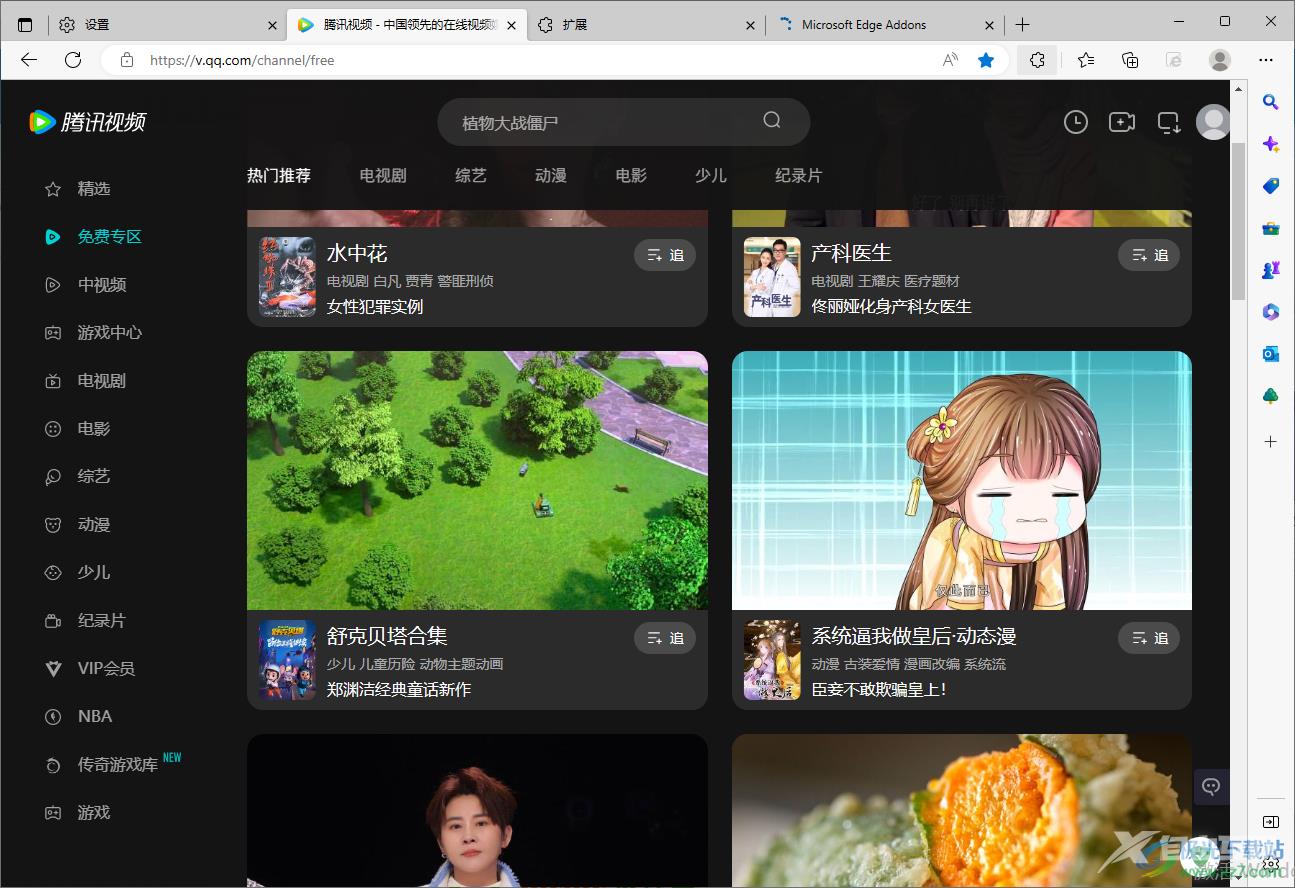Open Edge settings and more menu
Image resolution: width=1295 pixels, height=888 pixels.
coord(1267,60)
